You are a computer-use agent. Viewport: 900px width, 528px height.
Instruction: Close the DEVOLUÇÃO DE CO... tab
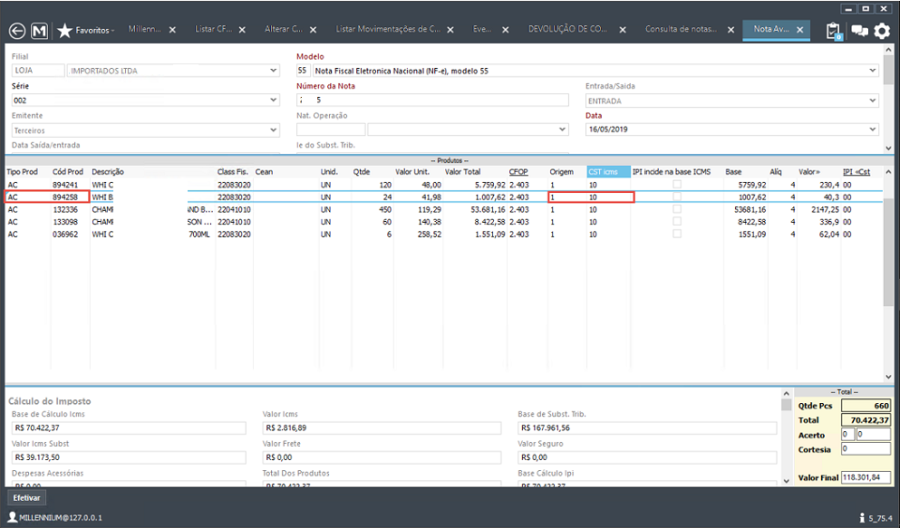(x=622, y=30)
